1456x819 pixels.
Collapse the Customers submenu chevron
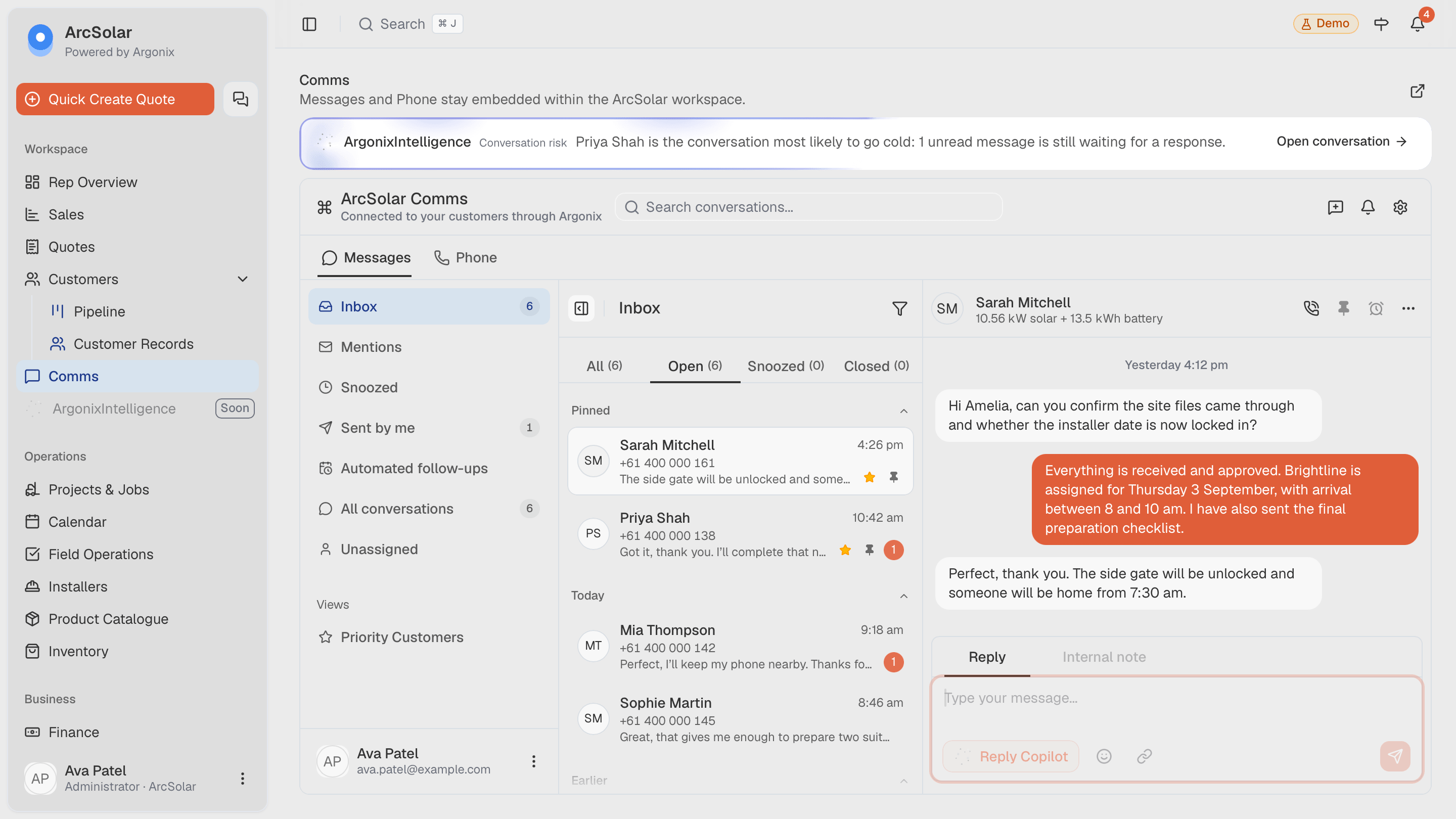[243, 279]
